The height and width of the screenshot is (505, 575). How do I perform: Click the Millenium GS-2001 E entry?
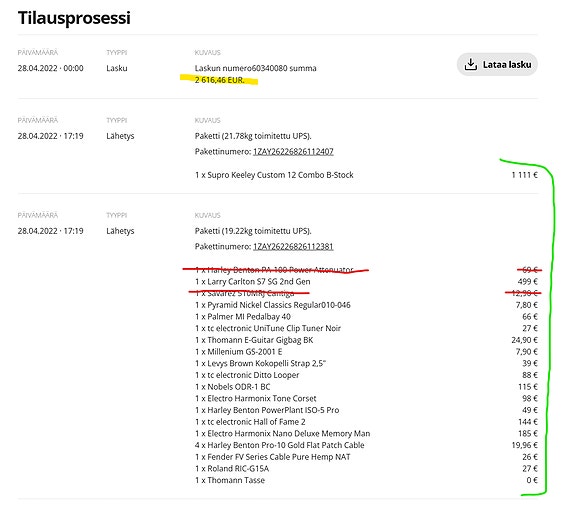pyautogui.click(x=239, y=352)
